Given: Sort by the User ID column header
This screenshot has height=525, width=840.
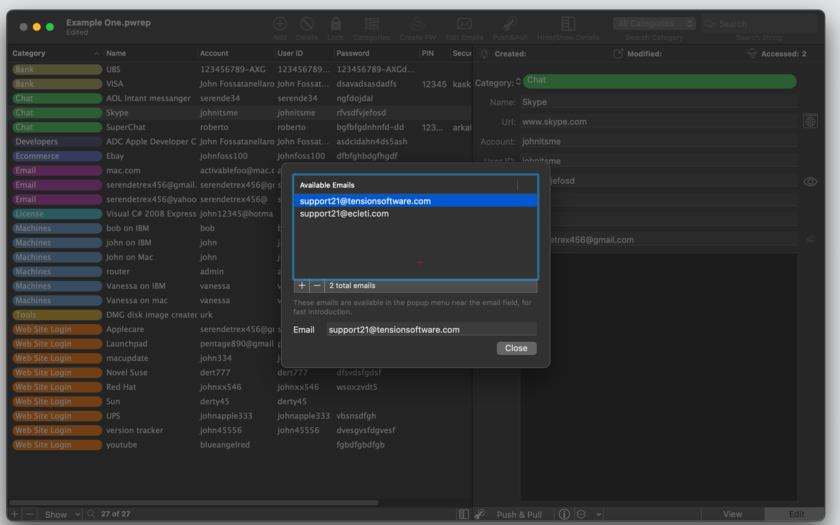Looking at the screenshot, I should (304, 53).
